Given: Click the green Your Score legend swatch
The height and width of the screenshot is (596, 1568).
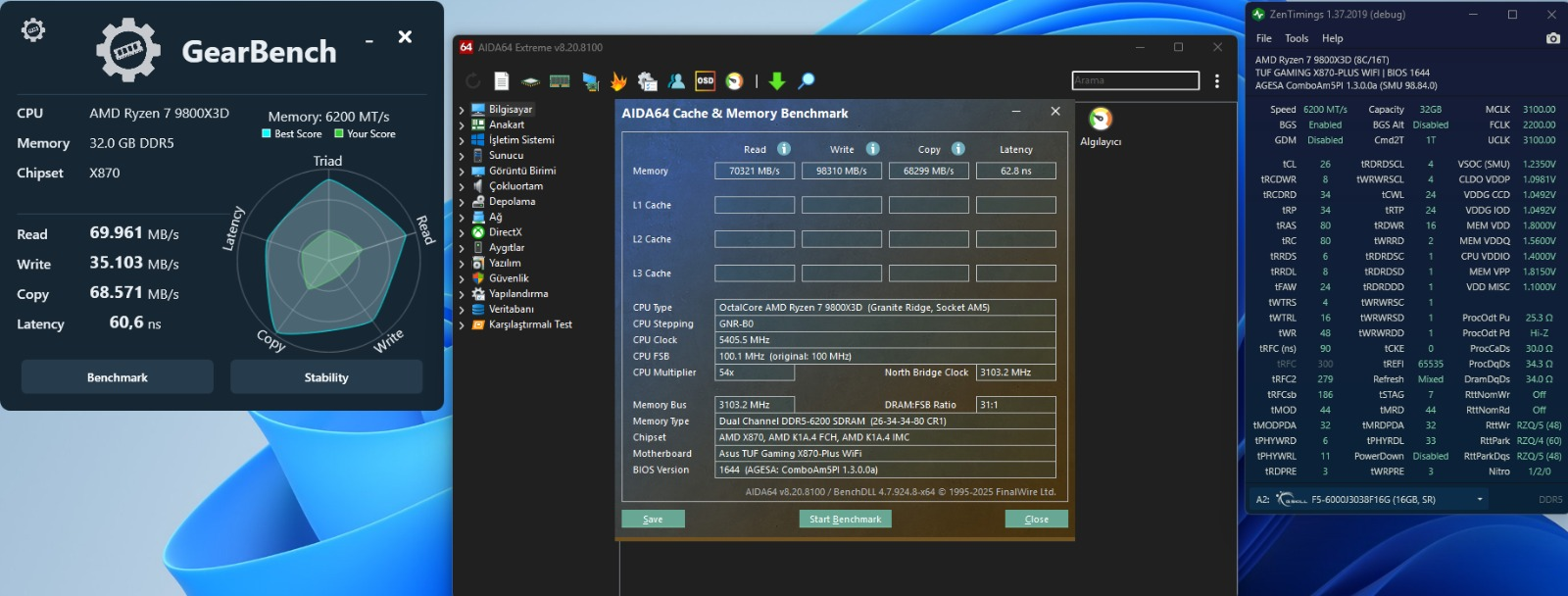Looking at the screenshot, I should coord(339,133).
